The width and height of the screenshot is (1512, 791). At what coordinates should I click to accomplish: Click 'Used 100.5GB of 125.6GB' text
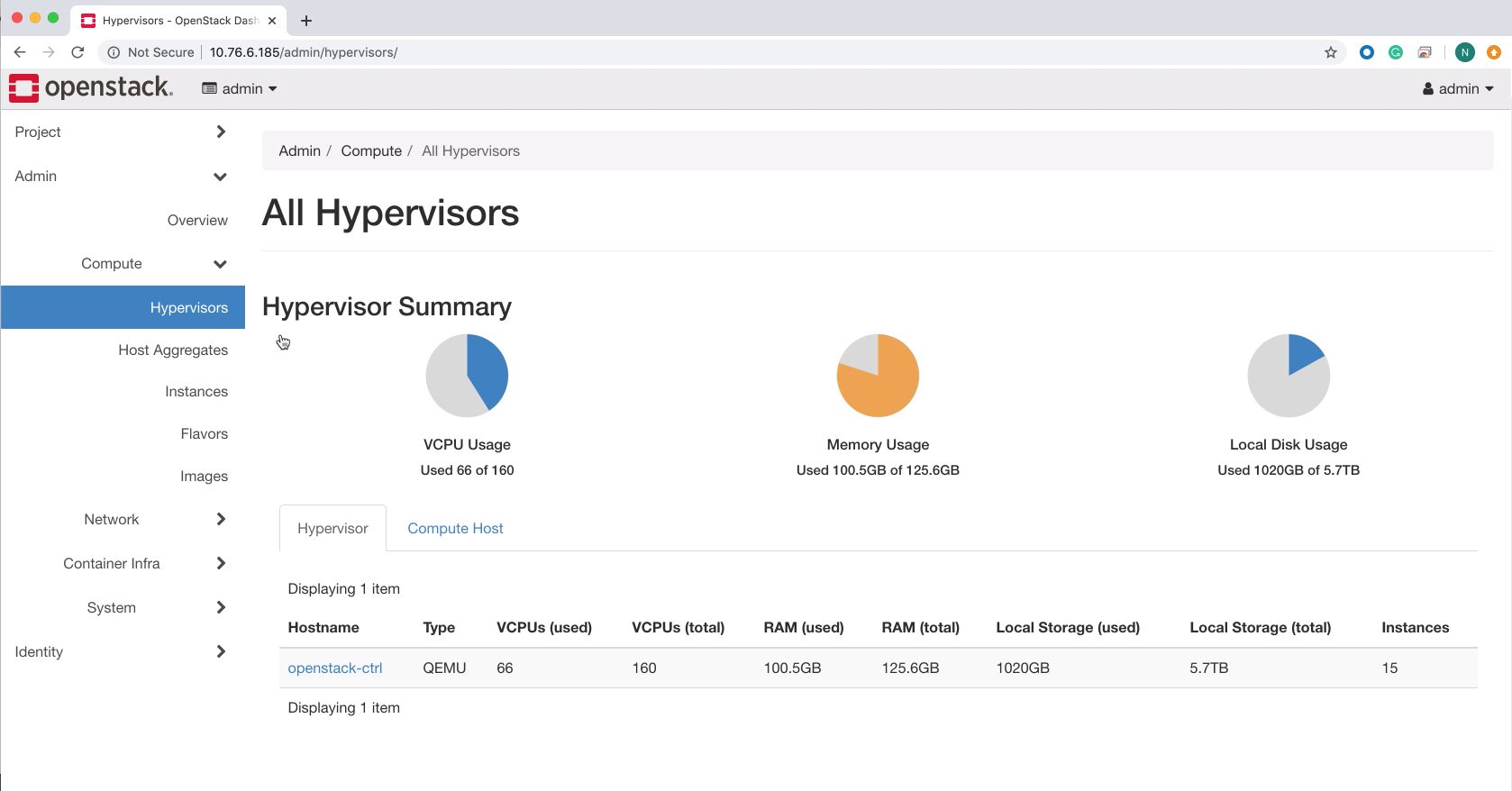878,469
